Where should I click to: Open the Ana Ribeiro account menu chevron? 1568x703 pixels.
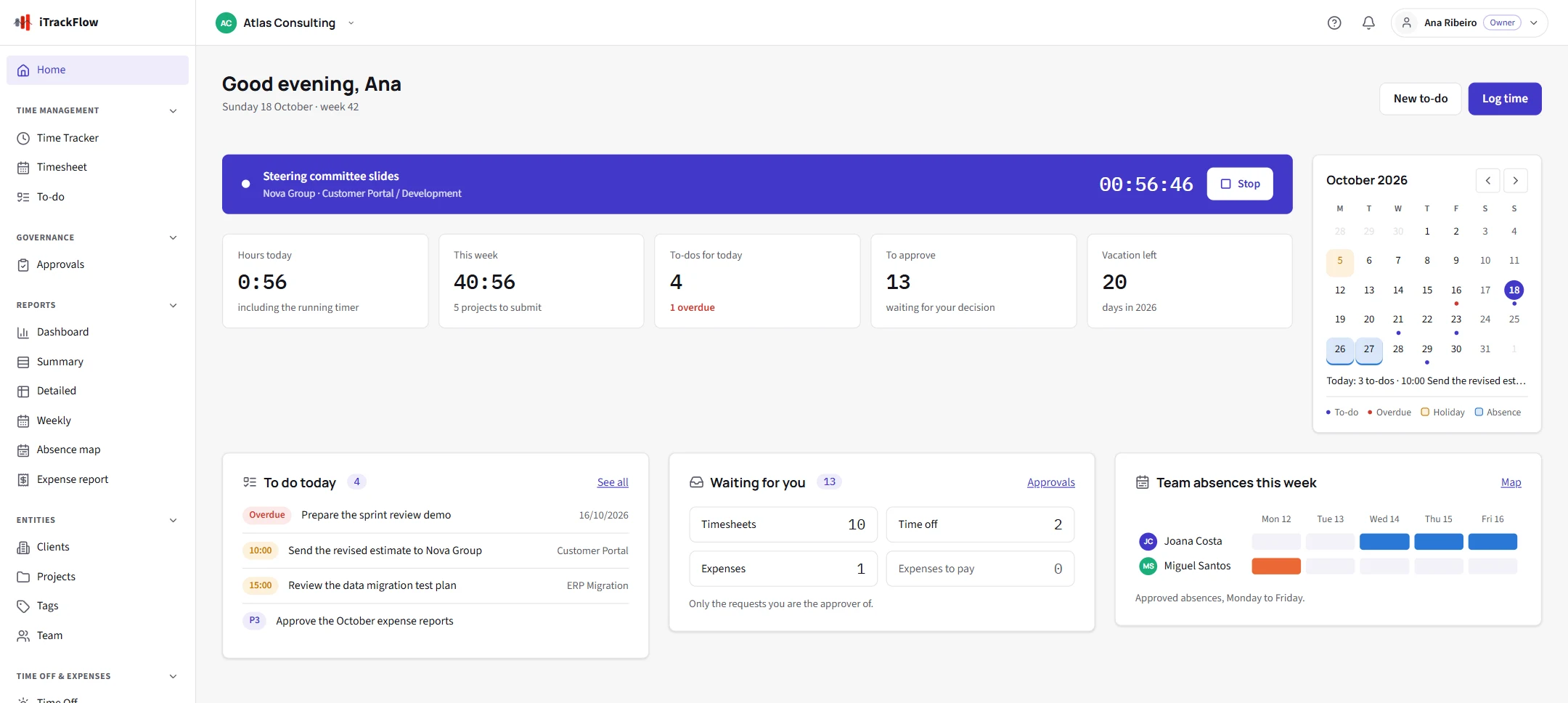1534,23
